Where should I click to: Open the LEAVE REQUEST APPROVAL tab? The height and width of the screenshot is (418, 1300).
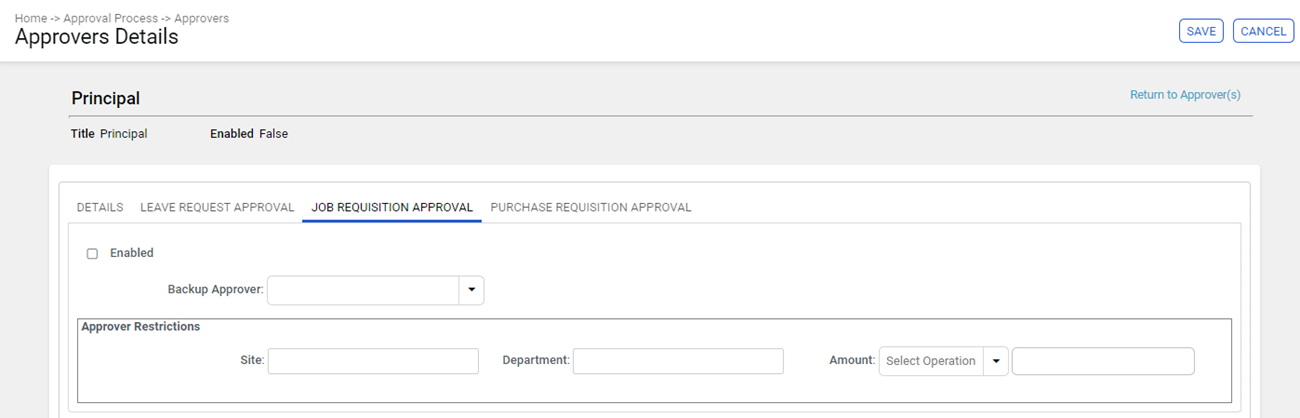217,208
